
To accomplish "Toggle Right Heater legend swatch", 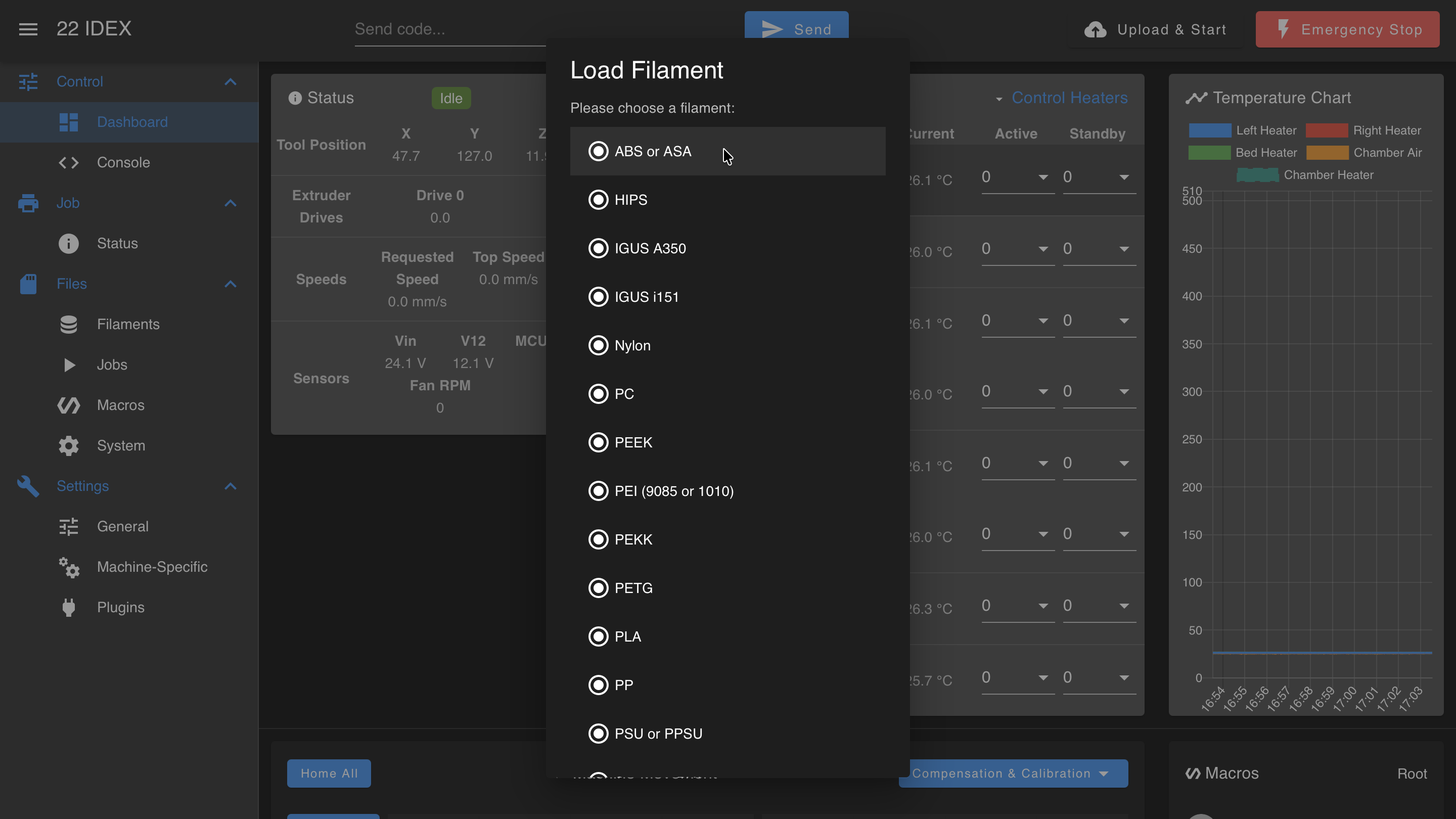I will 1327,130.
